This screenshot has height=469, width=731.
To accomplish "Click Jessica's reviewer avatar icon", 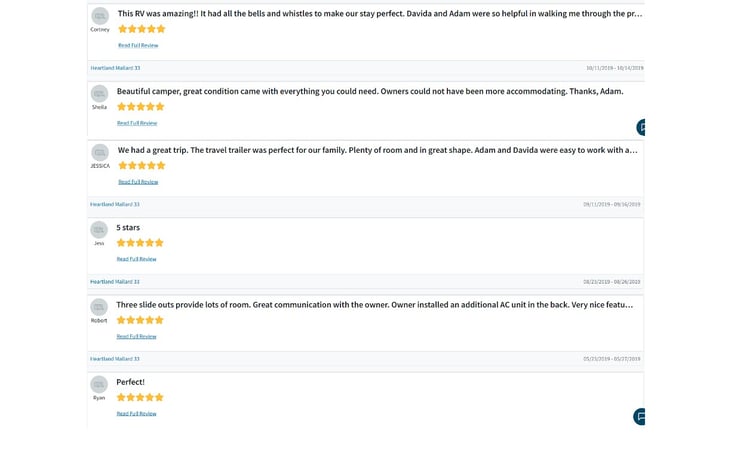I will [100, 152].
